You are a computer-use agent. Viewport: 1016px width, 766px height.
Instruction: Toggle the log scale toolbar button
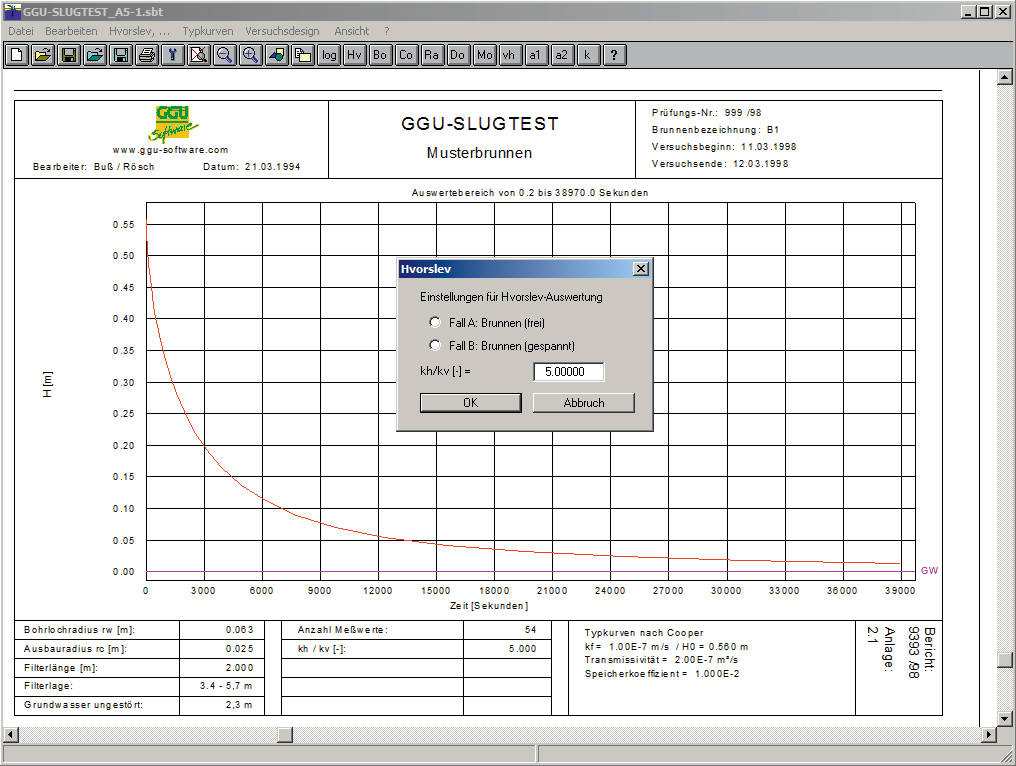pos(329,55)
